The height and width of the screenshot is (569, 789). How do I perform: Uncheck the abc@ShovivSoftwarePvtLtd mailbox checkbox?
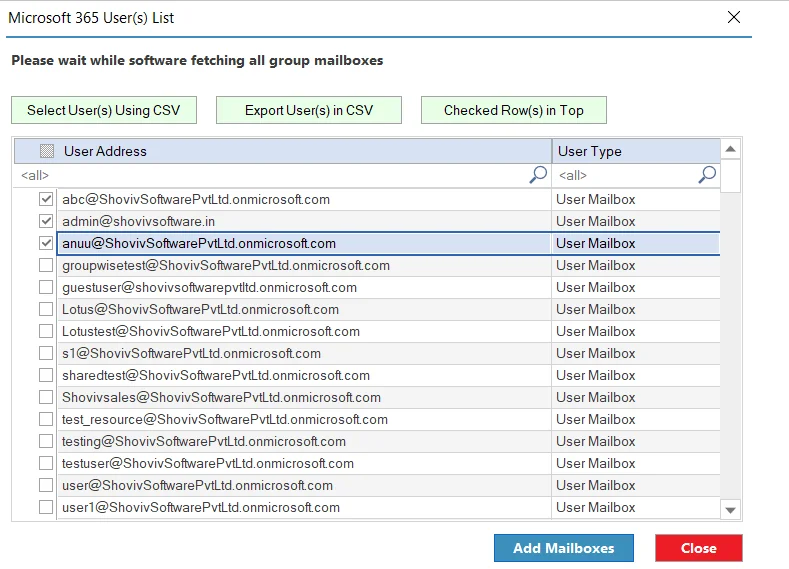pos(46,199)
